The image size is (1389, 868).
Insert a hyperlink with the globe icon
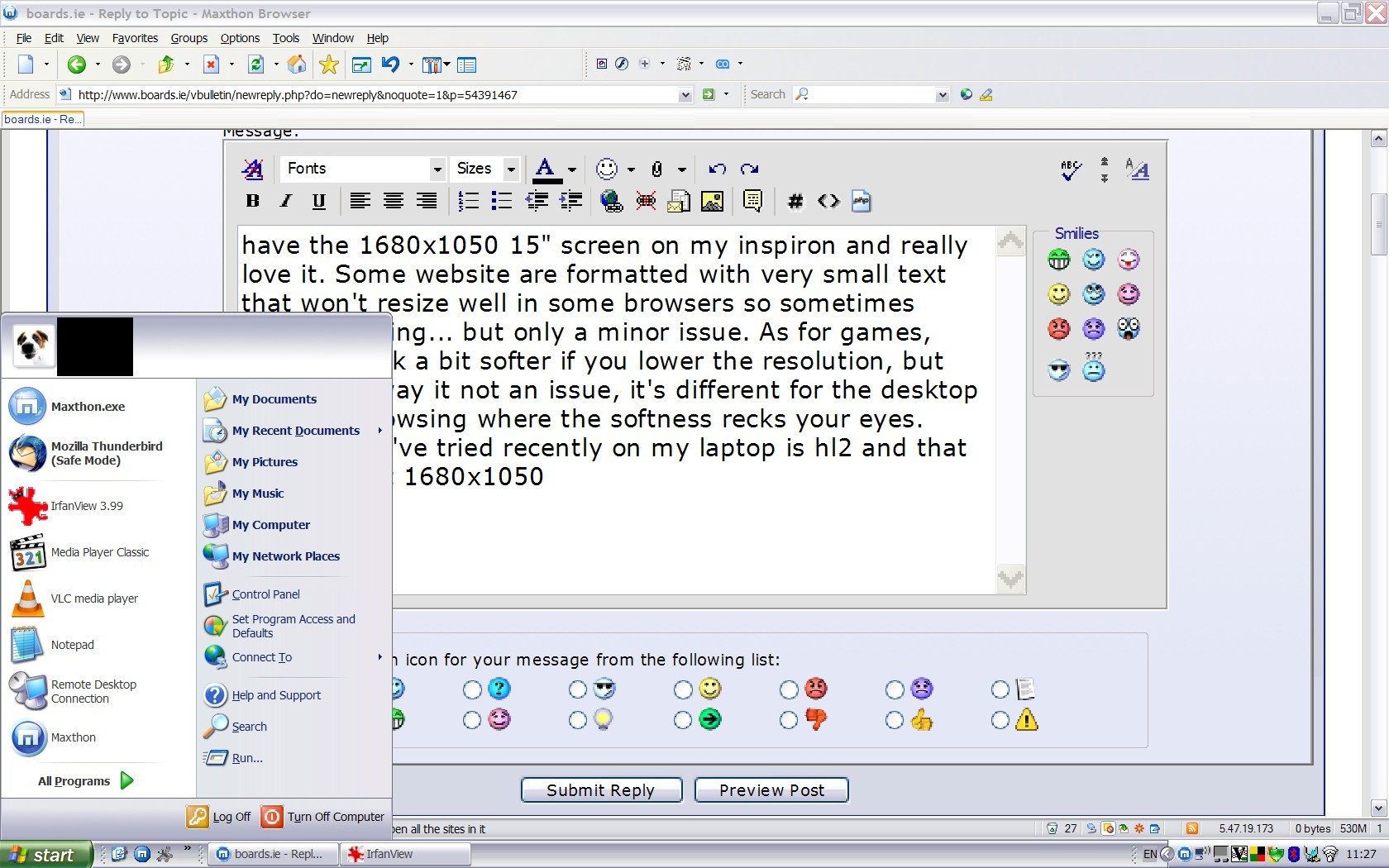pyautogui.click(x=612, y=201)
